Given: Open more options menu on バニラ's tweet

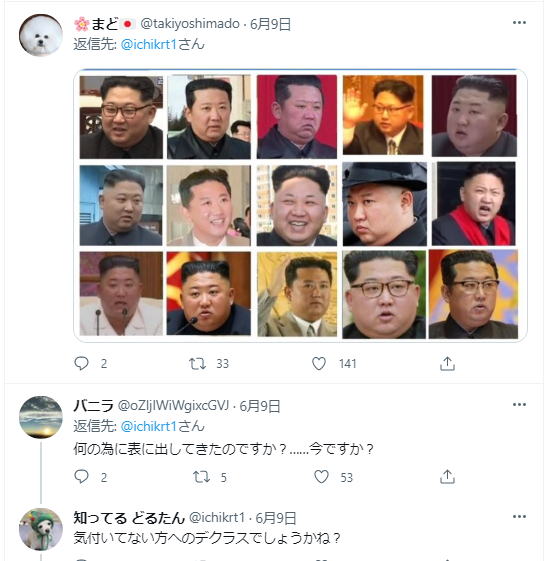Looking at the screenshot, I should point(519,405).
